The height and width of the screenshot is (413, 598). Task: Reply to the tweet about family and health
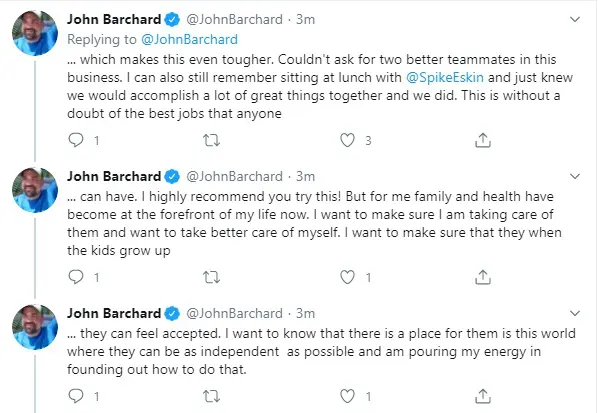coord(76,277)
